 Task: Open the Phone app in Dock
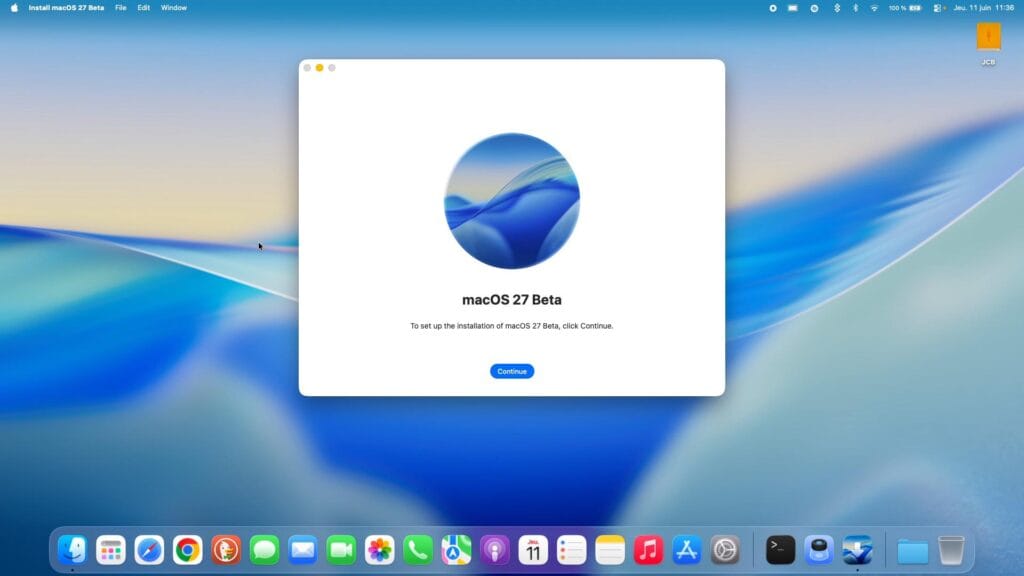pos(418,550)
